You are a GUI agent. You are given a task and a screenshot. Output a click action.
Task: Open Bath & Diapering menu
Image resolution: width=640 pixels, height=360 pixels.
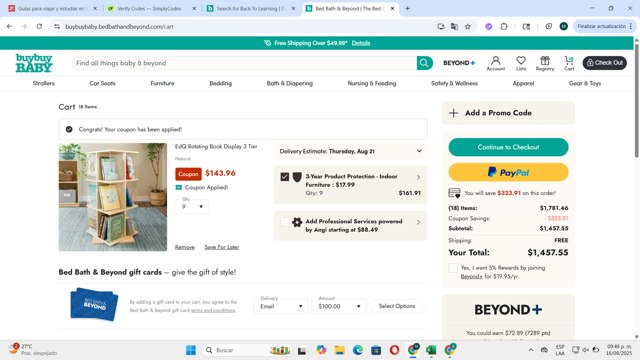290,83
